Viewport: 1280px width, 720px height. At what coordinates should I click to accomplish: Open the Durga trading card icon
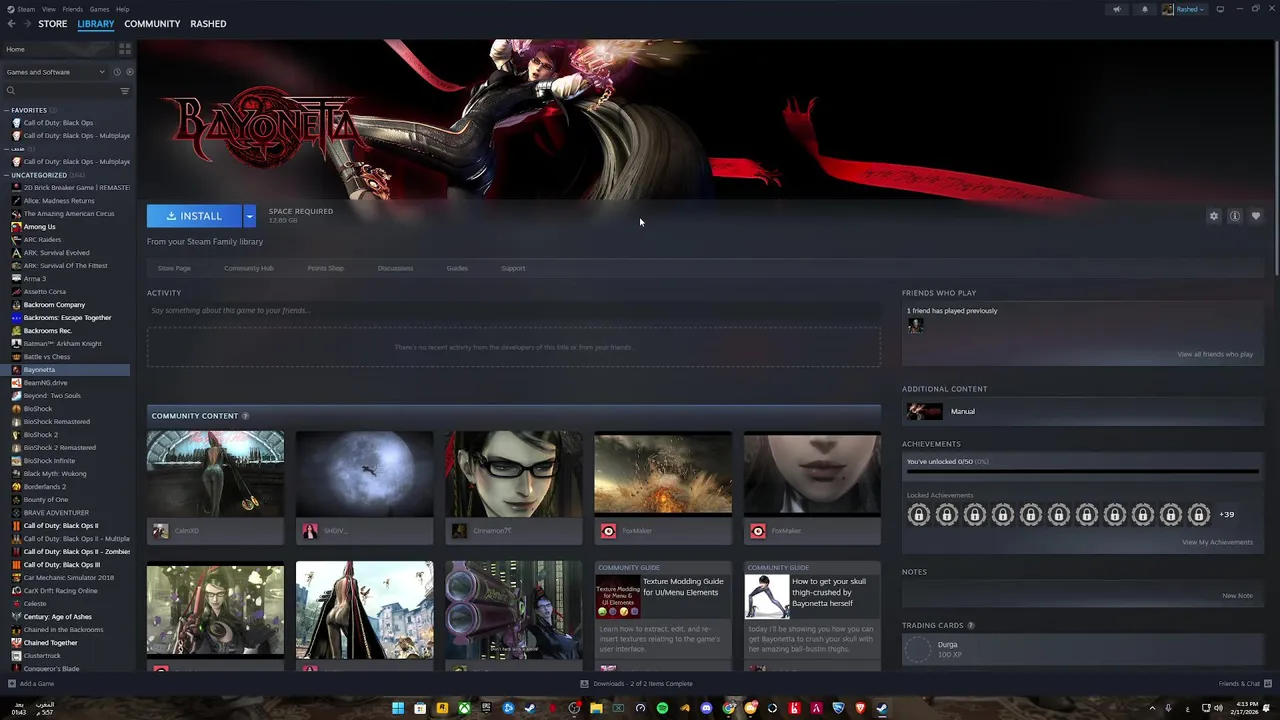917,650
